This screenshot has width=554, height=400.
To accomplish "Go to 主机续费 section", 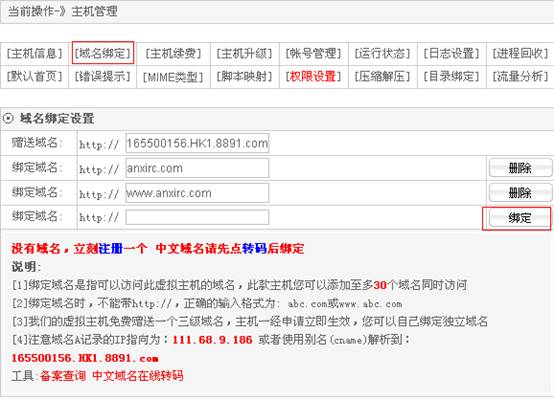I will (173, 53).
